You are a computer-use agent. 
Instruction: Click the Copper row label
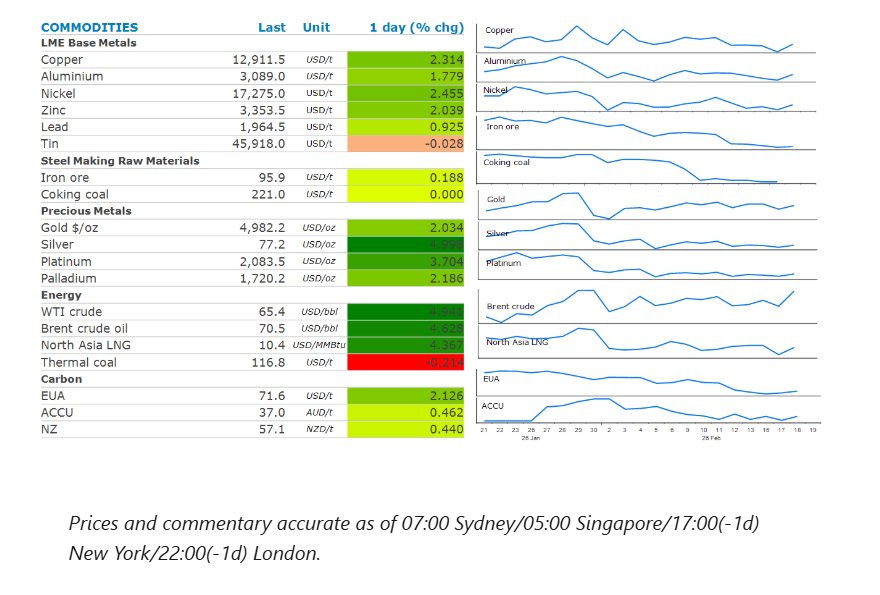tap(62, 60)
